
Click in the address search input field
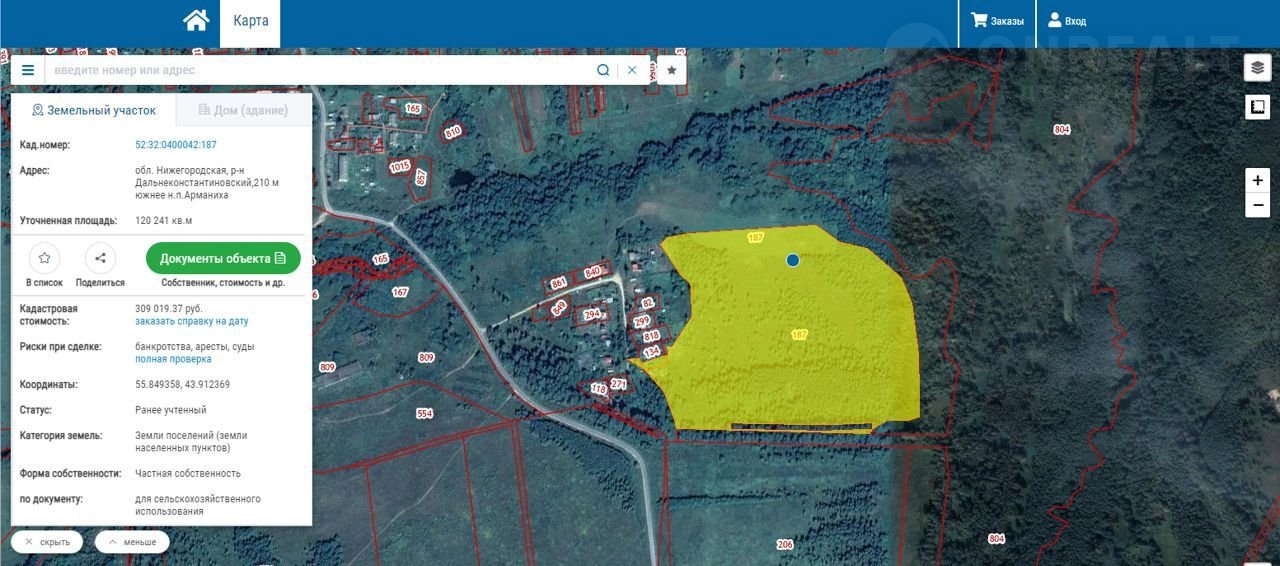tap(320, 70)
